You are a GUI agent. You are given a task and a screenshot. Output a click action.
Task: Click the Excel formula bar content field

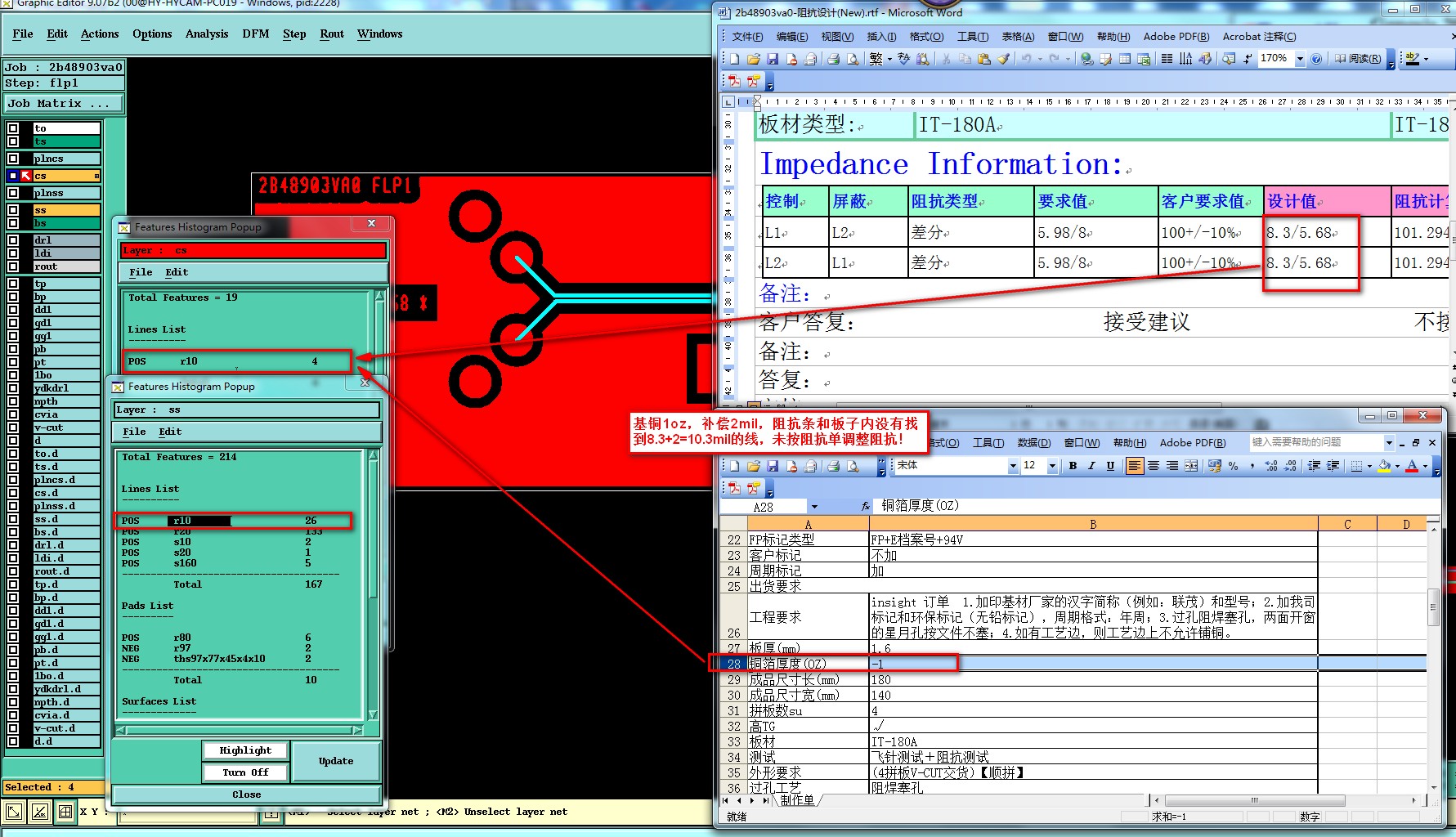(x=1157, y=507)
